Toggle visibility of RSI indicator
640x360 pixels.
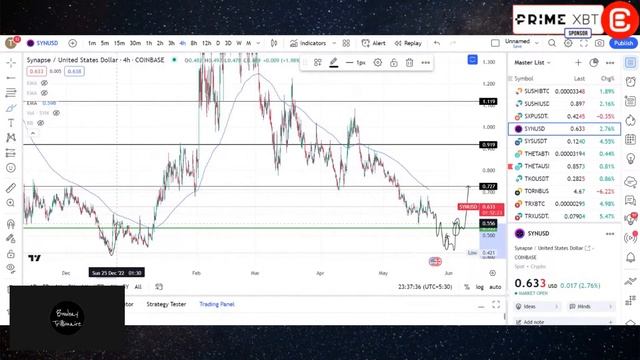(x=40, y=123)
